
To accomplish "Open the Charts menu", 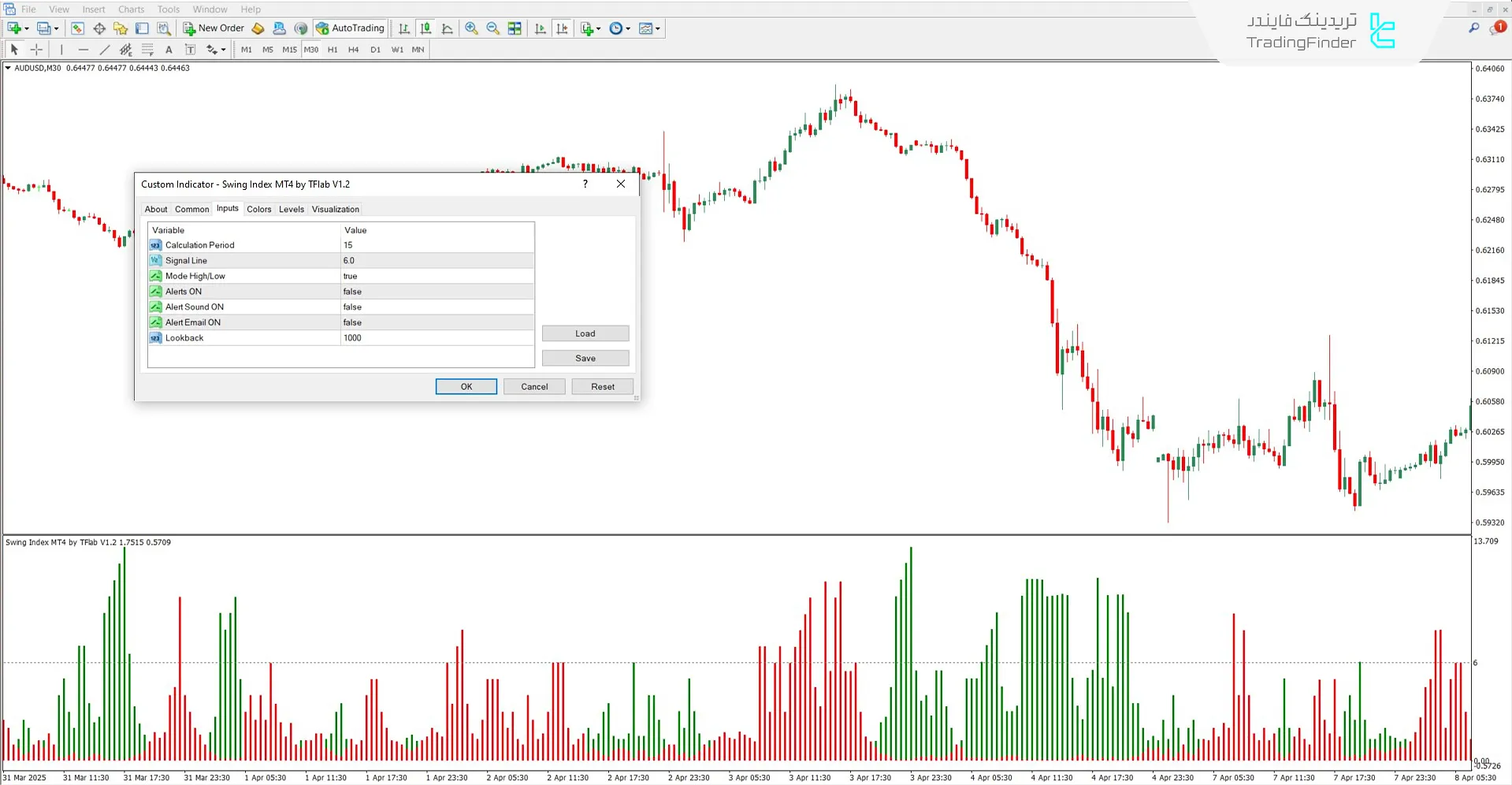I will point(131,9).
